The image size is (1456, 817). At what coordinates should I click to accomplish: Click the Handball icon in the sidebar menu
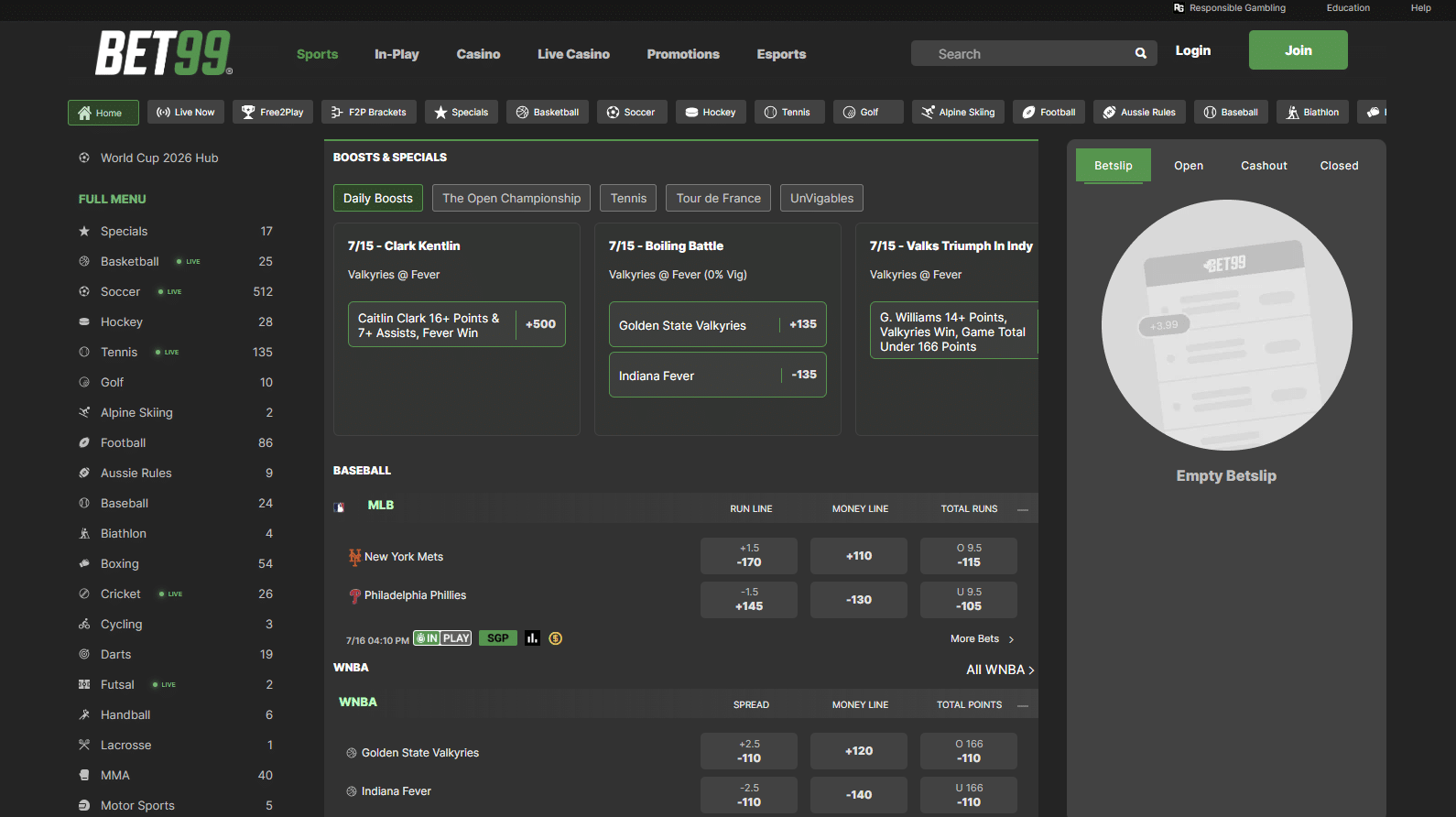click(x=84, y=715)
